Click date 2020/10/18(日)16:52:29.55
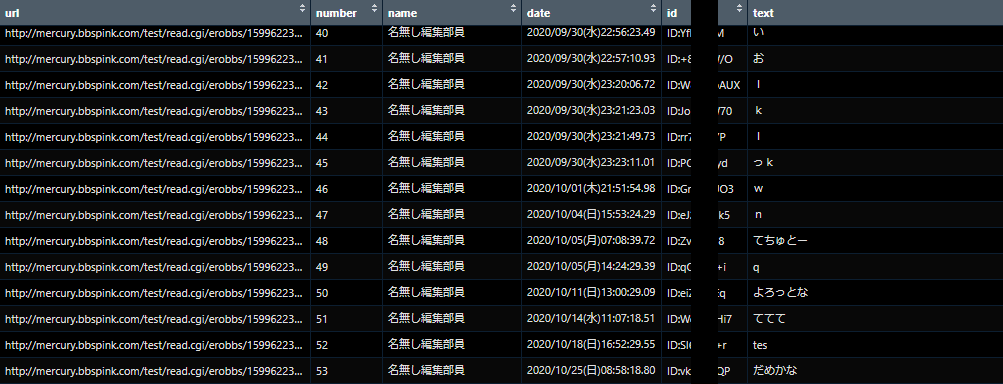Viewport: 1003px width, 384px height. [591, 344]
